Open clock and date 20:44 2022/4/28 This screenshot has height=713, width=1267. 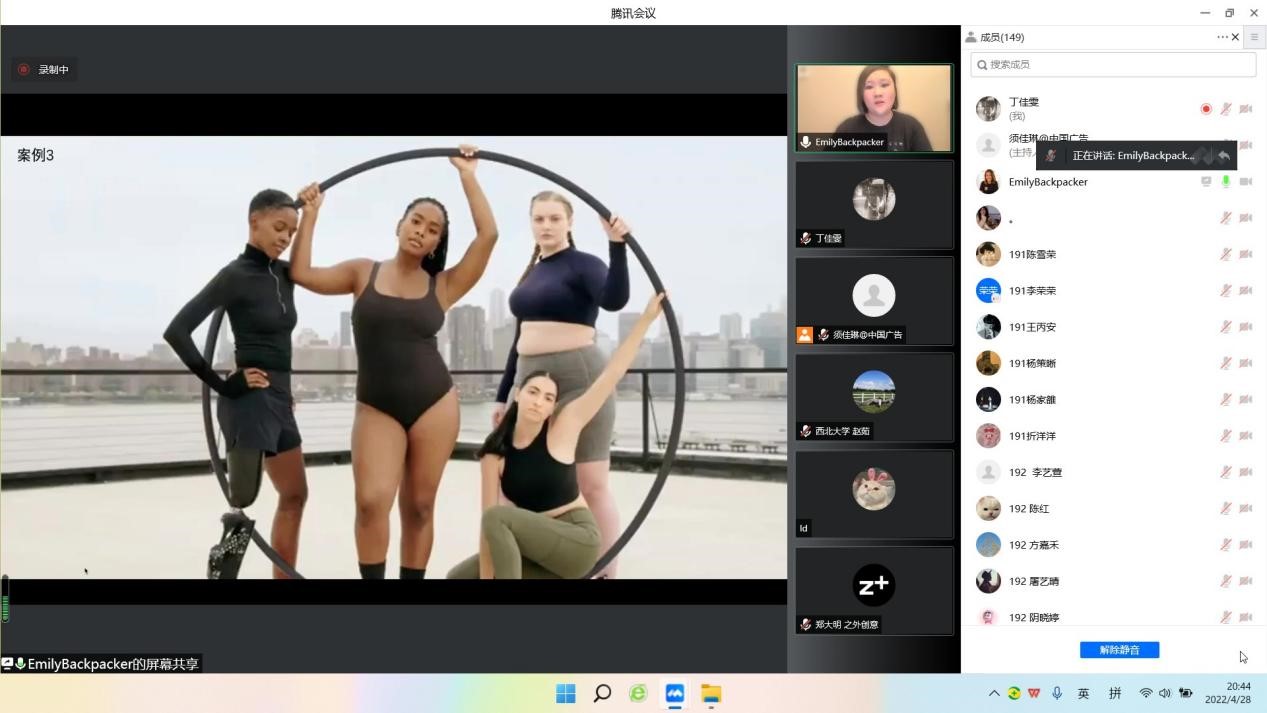(1228, 693)
